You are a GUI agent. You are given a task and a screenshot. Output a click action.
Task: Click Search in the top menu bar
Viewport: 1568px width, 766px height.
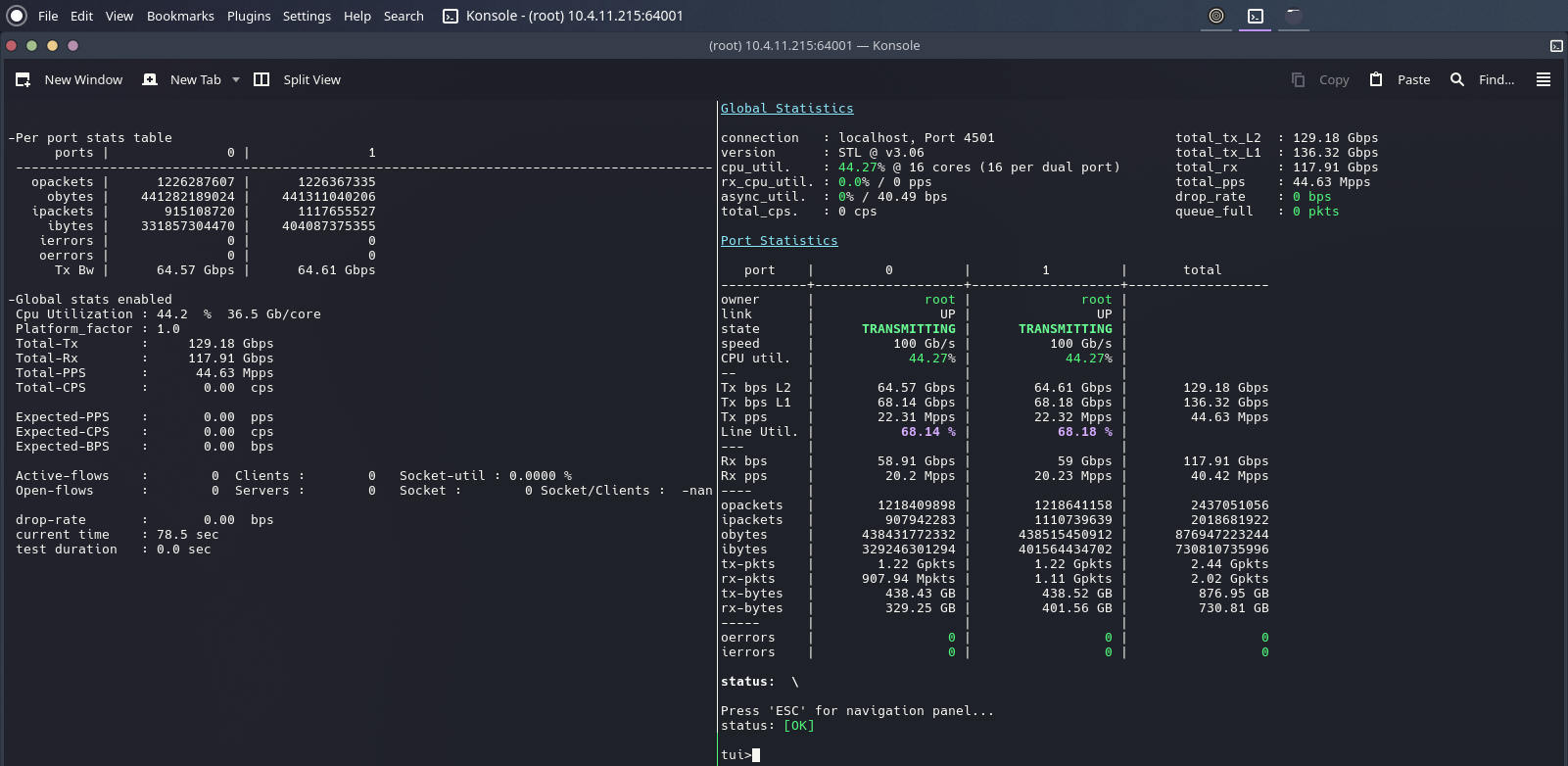click(404, 16)
